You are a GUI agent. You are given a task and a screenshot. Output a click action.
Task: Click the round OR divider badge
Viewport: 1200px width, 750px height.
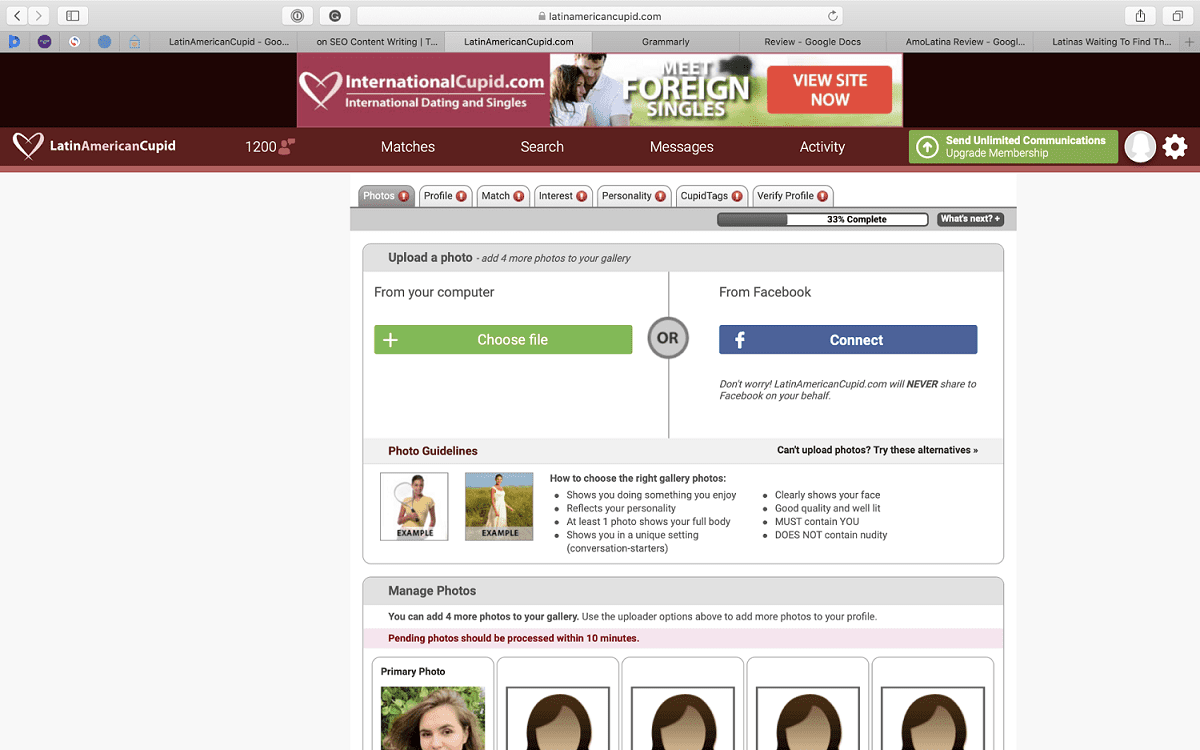click(x=668, y=338)
